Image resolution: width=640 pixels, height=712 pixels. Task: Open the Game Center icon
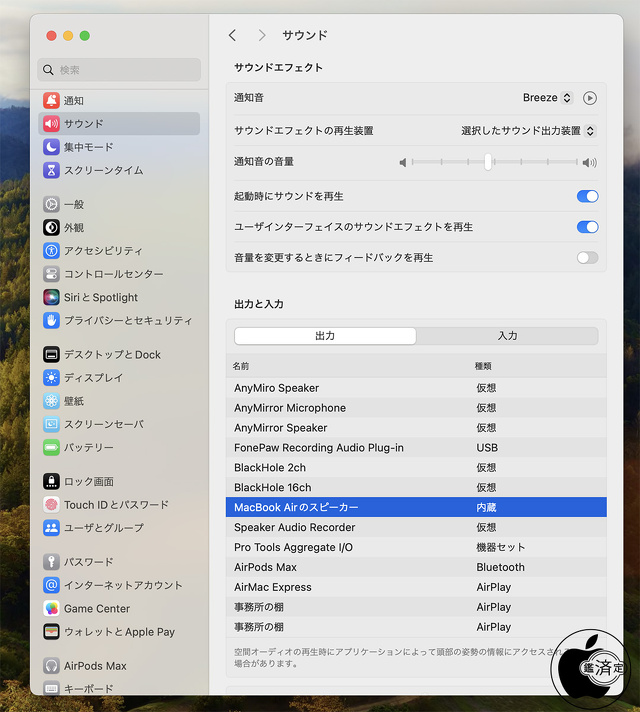[51, 608]
